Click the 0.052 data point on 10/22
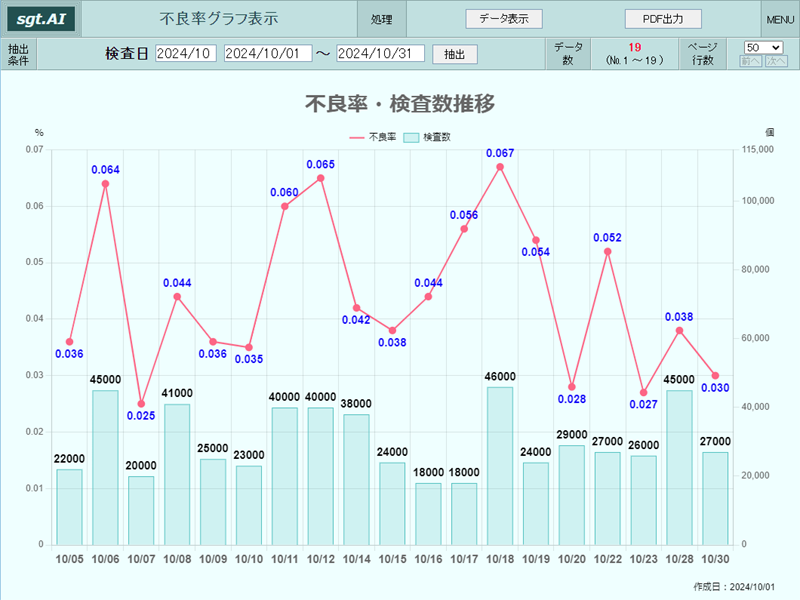Viewport: 800px width, 600px height. pos(608,251)
